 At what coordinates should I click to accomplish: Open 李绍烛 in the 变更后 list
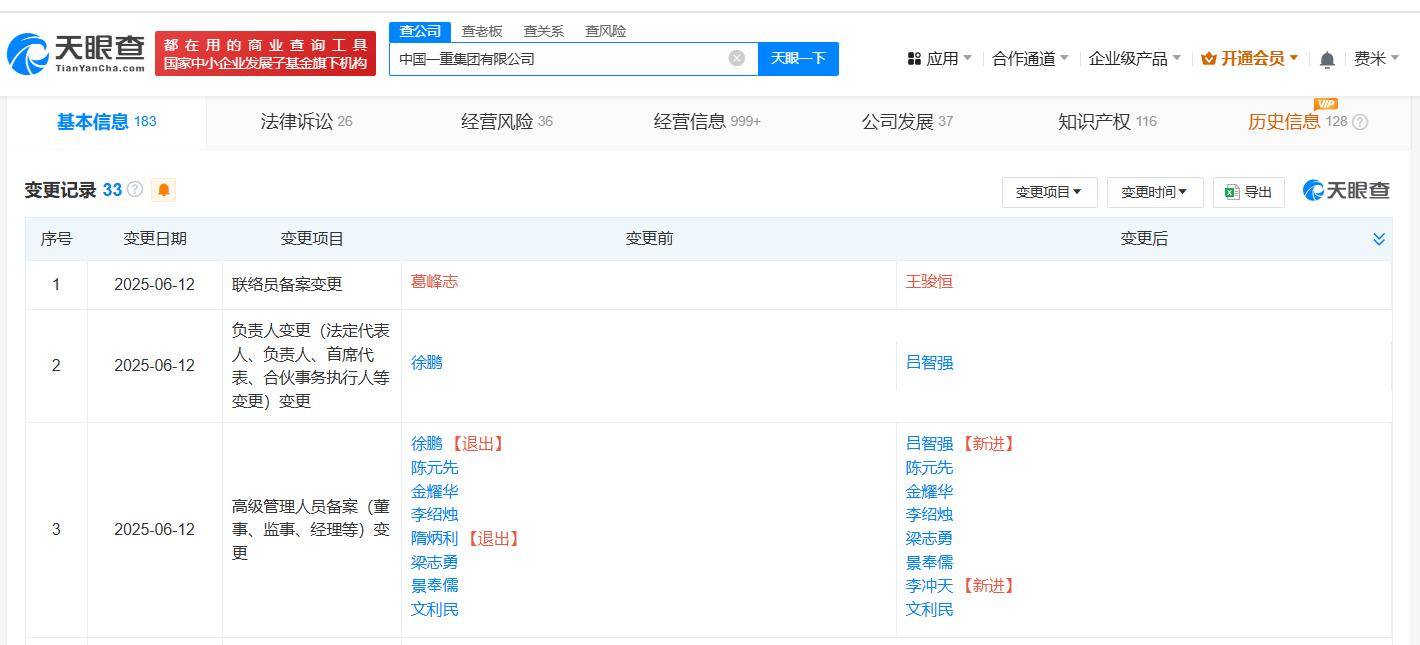929,515
